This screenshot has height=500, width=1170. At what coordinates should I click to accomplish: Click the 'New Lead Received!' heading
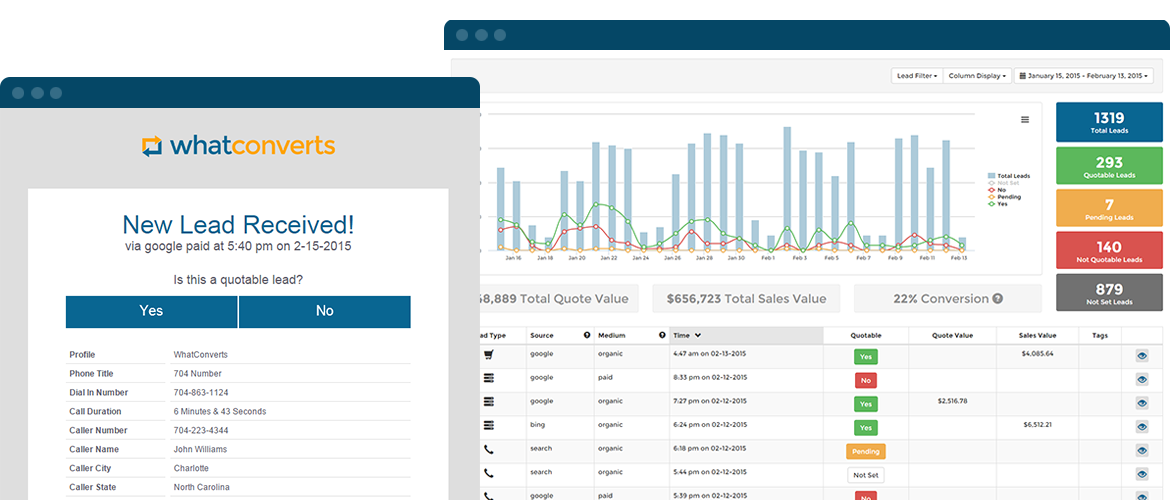point(238,224)
